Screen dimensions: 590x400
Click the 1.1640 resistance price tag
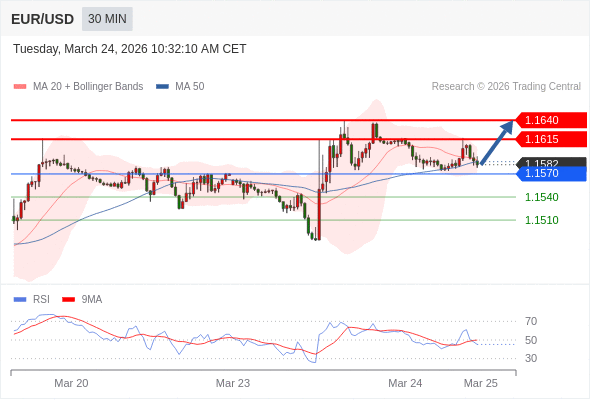551,120
